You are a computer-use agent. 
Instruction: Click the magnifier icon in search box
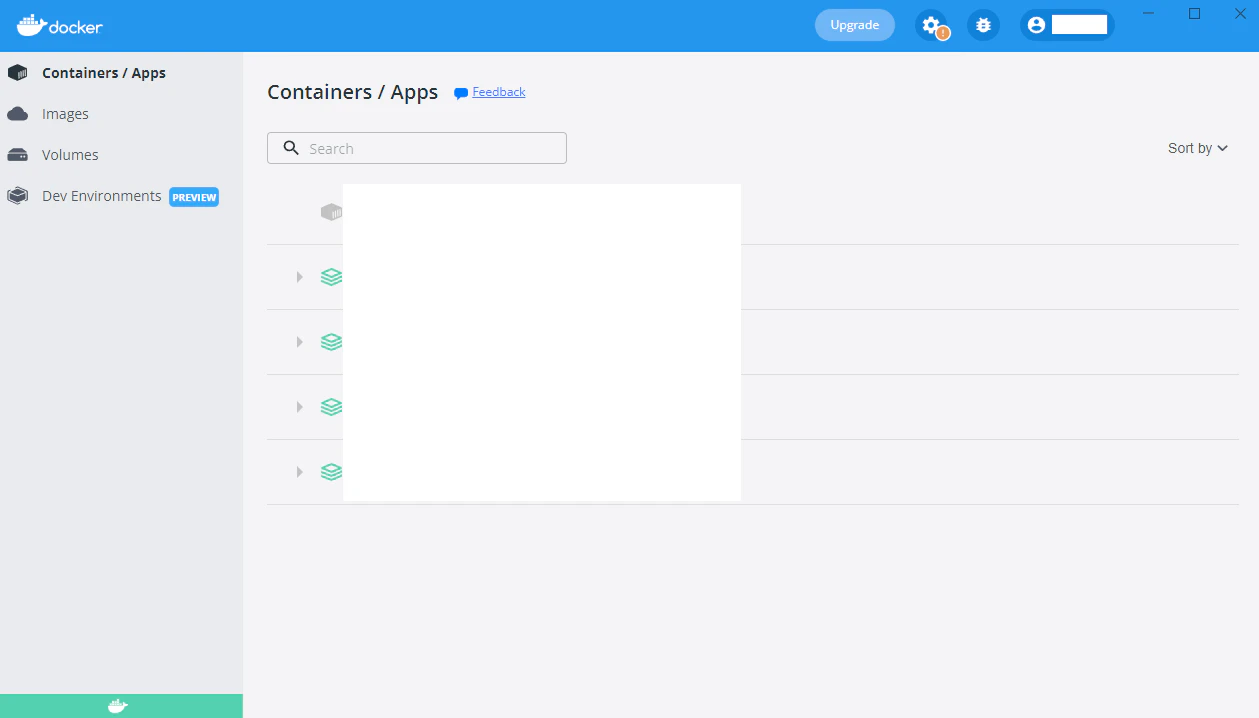tap(291, 148)
